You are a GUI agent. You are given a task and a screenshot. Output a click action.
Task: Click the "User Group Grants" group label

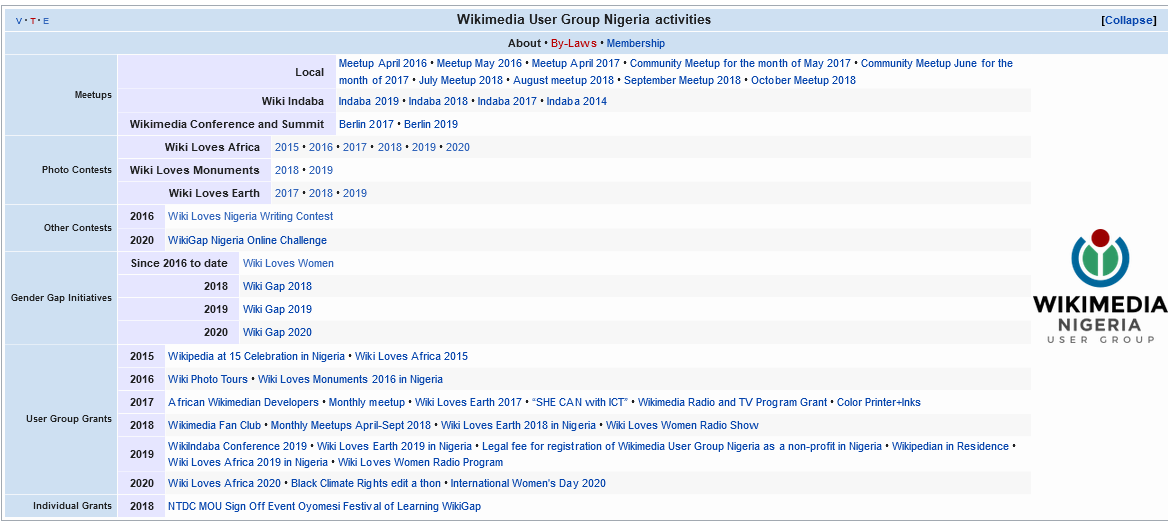click(x=69, y=419)
